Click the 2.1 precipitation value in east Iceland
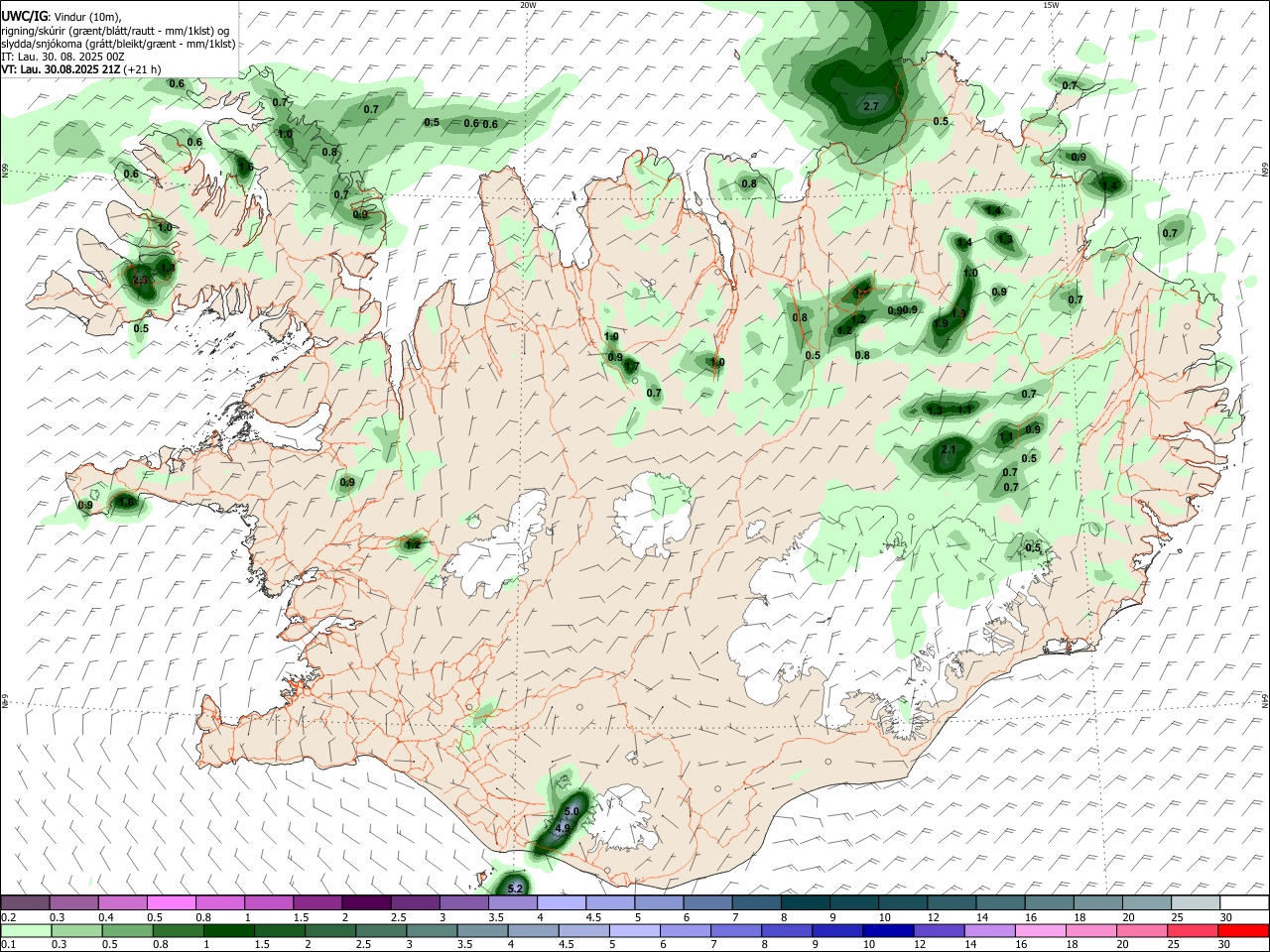This screenshot has height=952, width=1270. 947,450
